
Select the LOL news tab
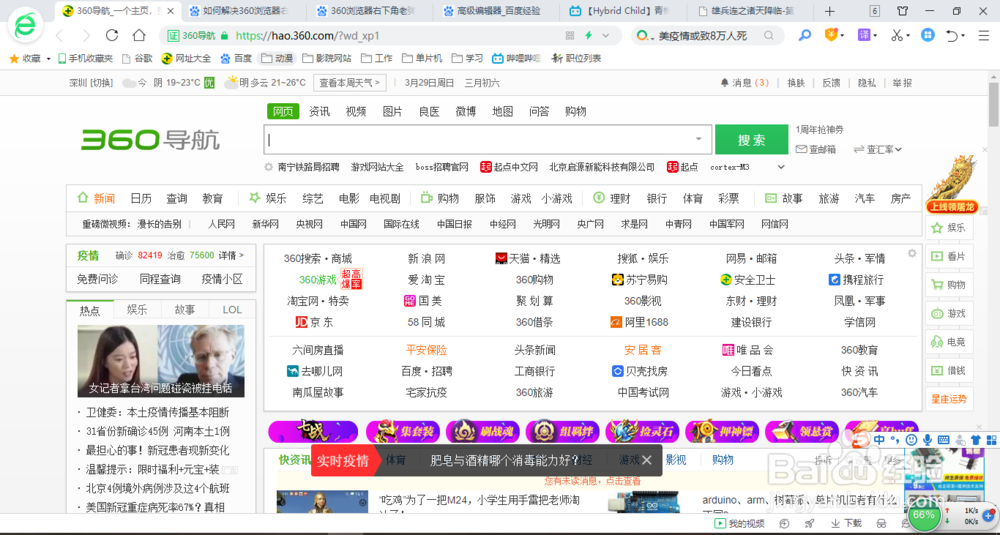click(x=232, y=310)
